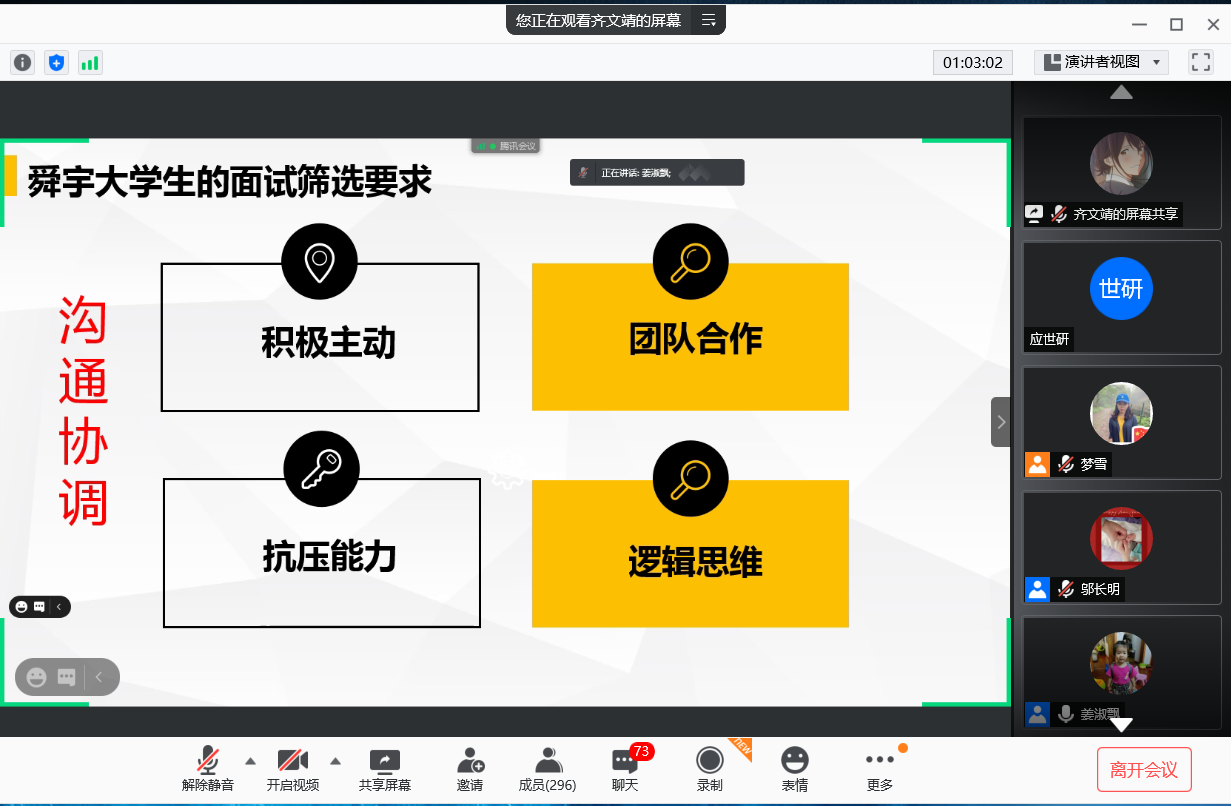The height and width of the screenshot is (806, 1231).
Task: Open the 表情 emoji reactions
Action: 795,769
